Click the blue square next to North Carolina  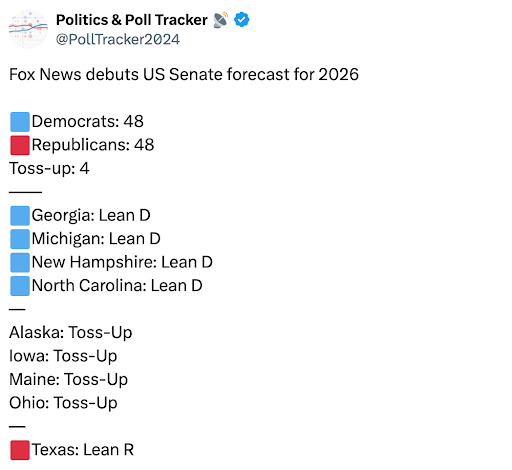[20, 286]
